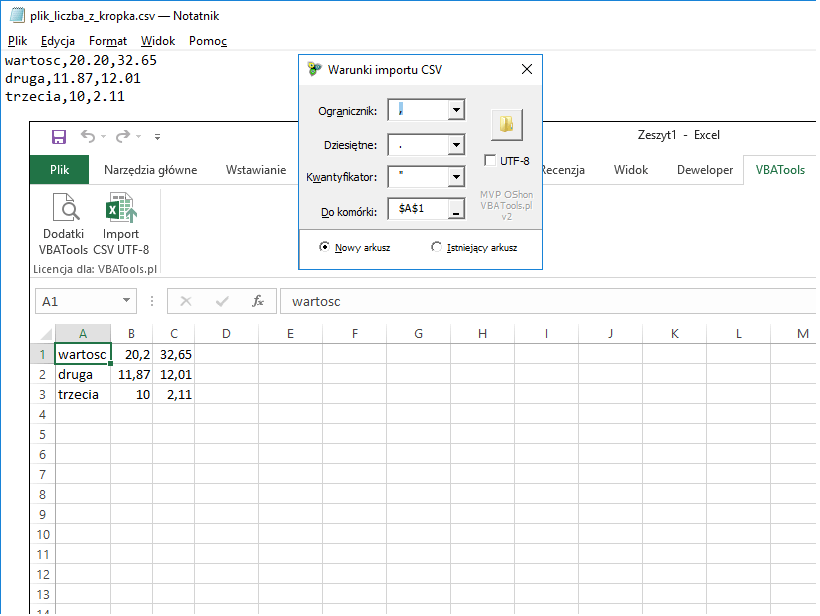Enable the UTF-8 checkbox
This screenshot has height=616, width=820.
click(x=490, y=161)
